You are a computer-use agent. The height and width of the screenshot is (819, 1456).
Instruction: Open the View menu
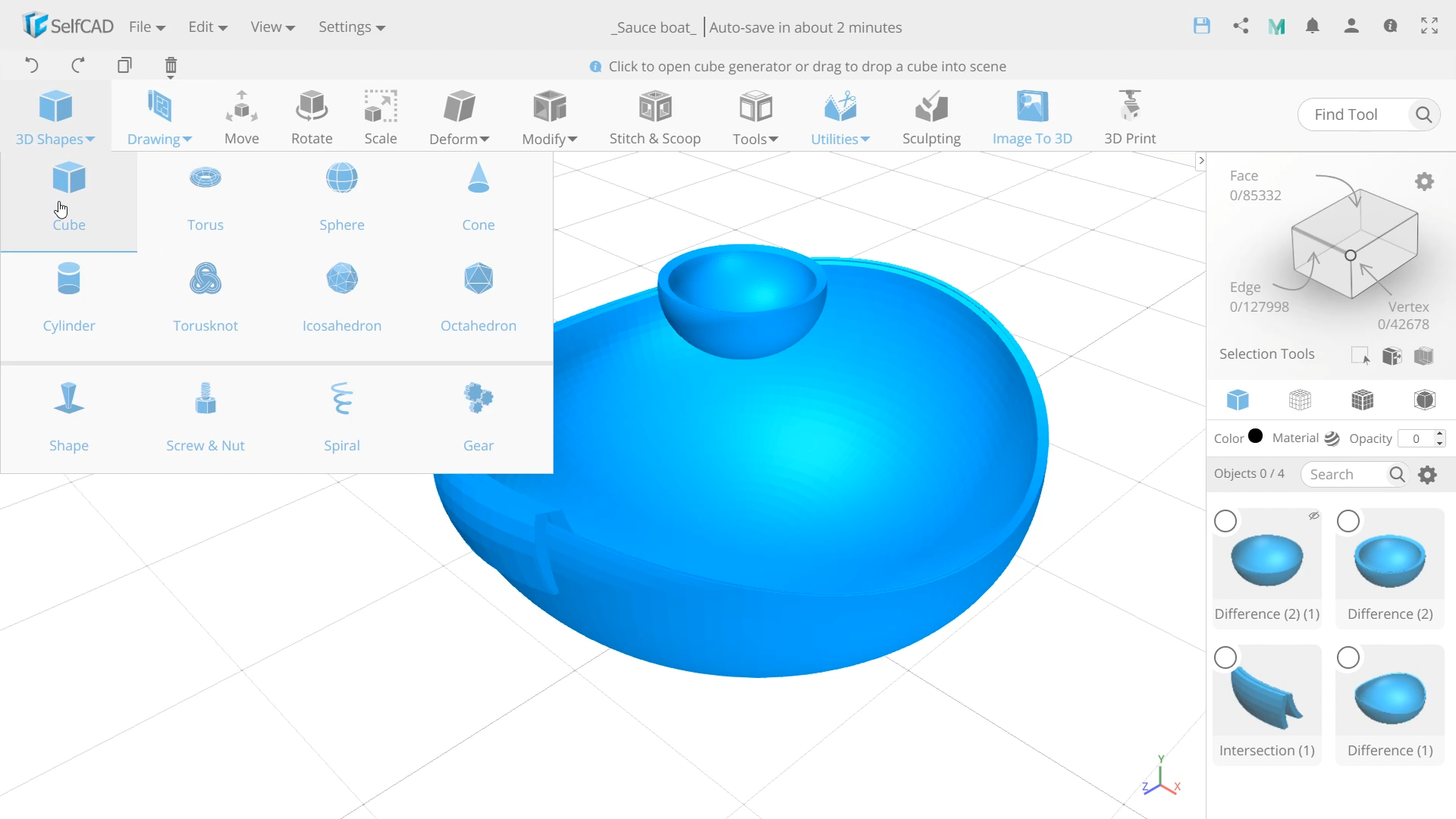pos(272,27)
